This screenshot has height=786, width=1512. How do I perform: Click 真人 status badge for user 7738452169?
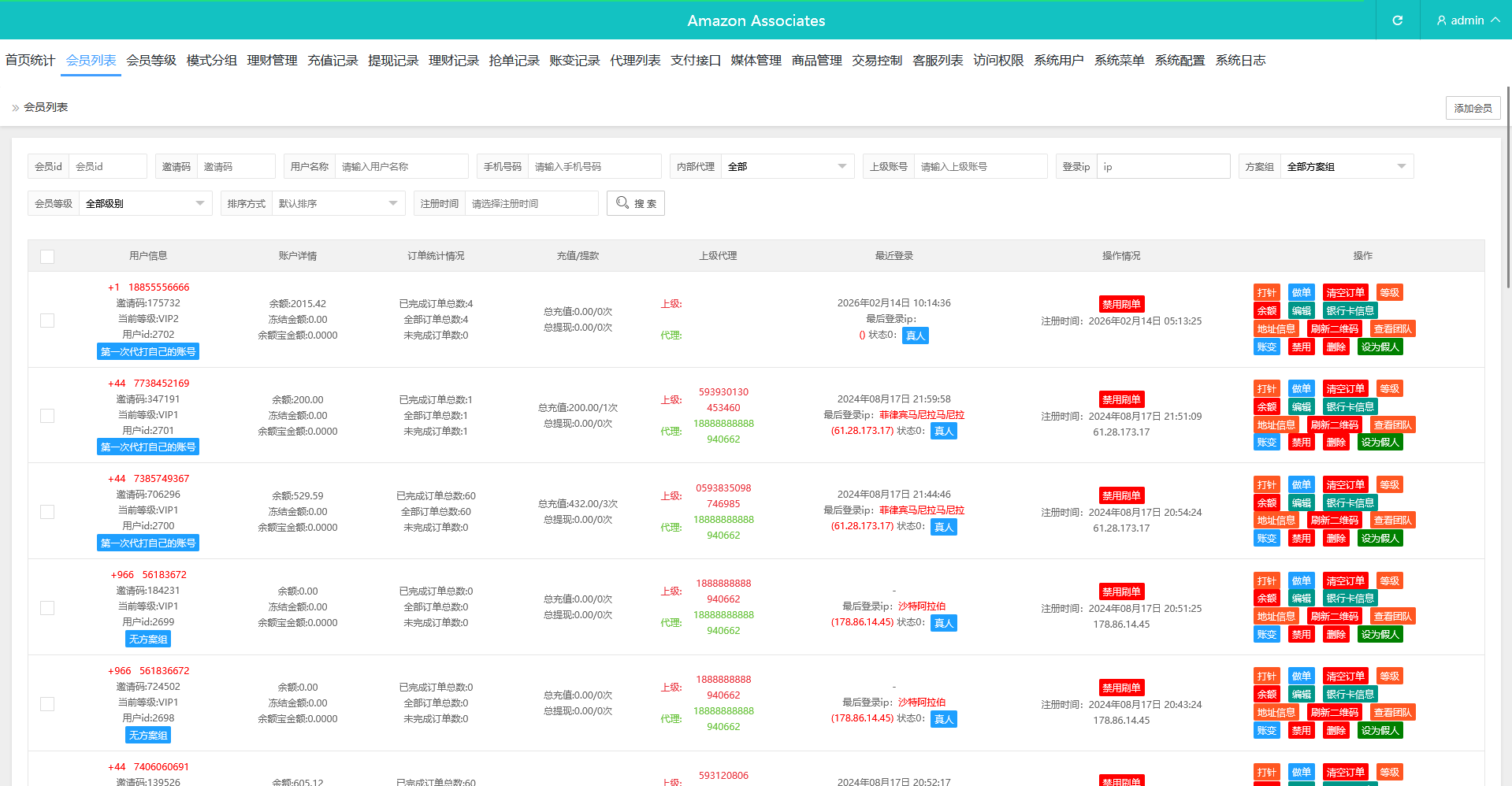pyautogui.click(x=943, y=431)
